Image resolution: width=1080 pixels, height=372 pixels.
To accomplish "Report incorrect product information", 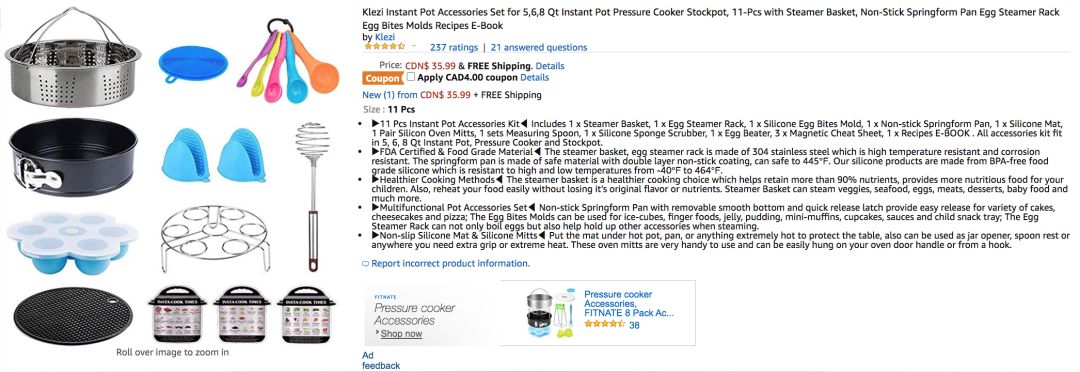I will coord(446,263).
